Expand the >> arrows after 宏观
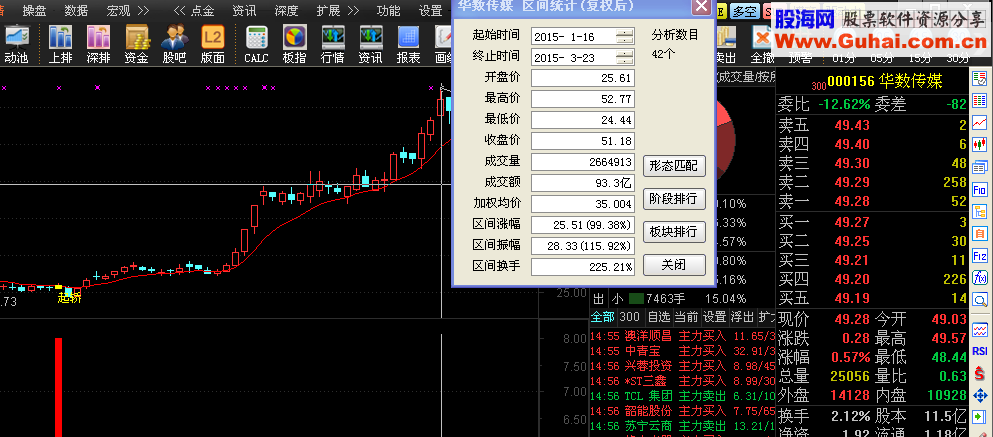Viewport: 993px width, 437px height. coord(143,11)
